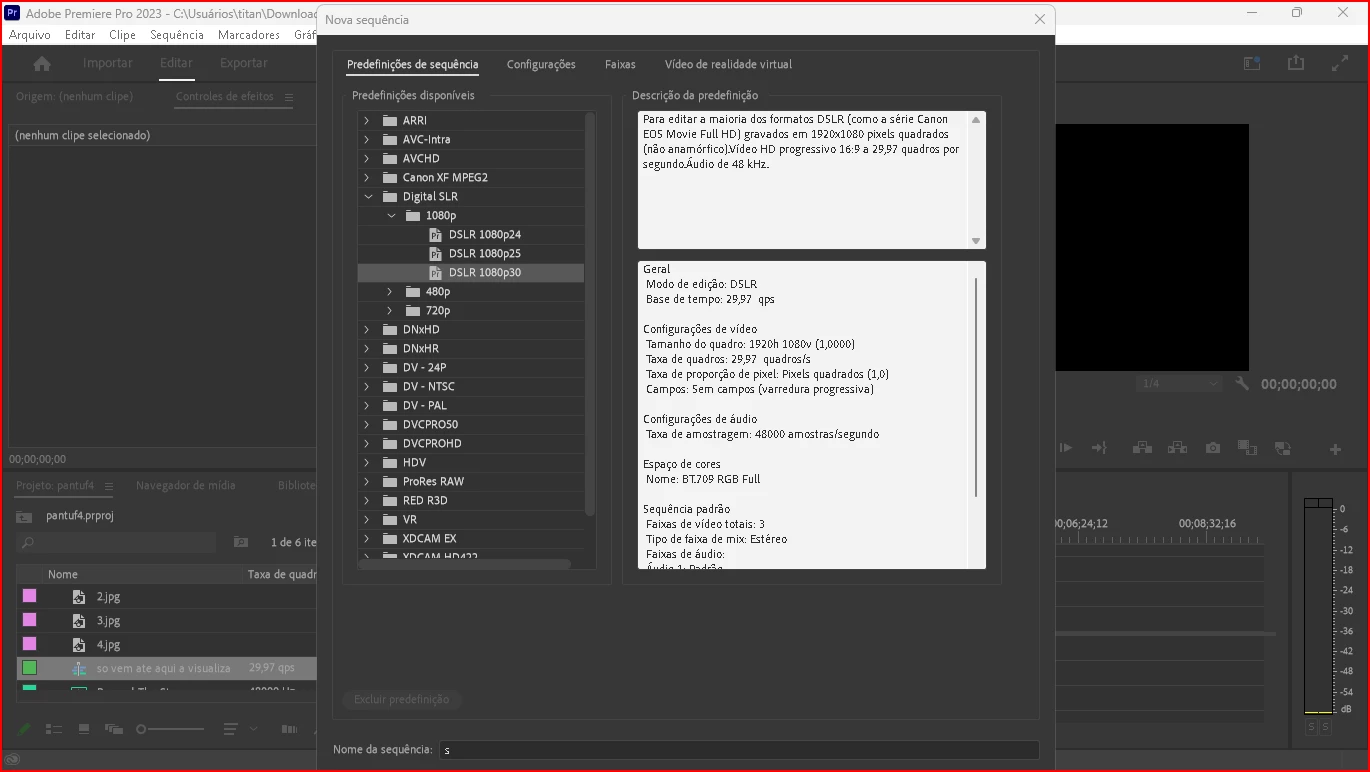Open the 1/4 playback resolution dropdown

pyautogui.click(x=1180, y=384)
